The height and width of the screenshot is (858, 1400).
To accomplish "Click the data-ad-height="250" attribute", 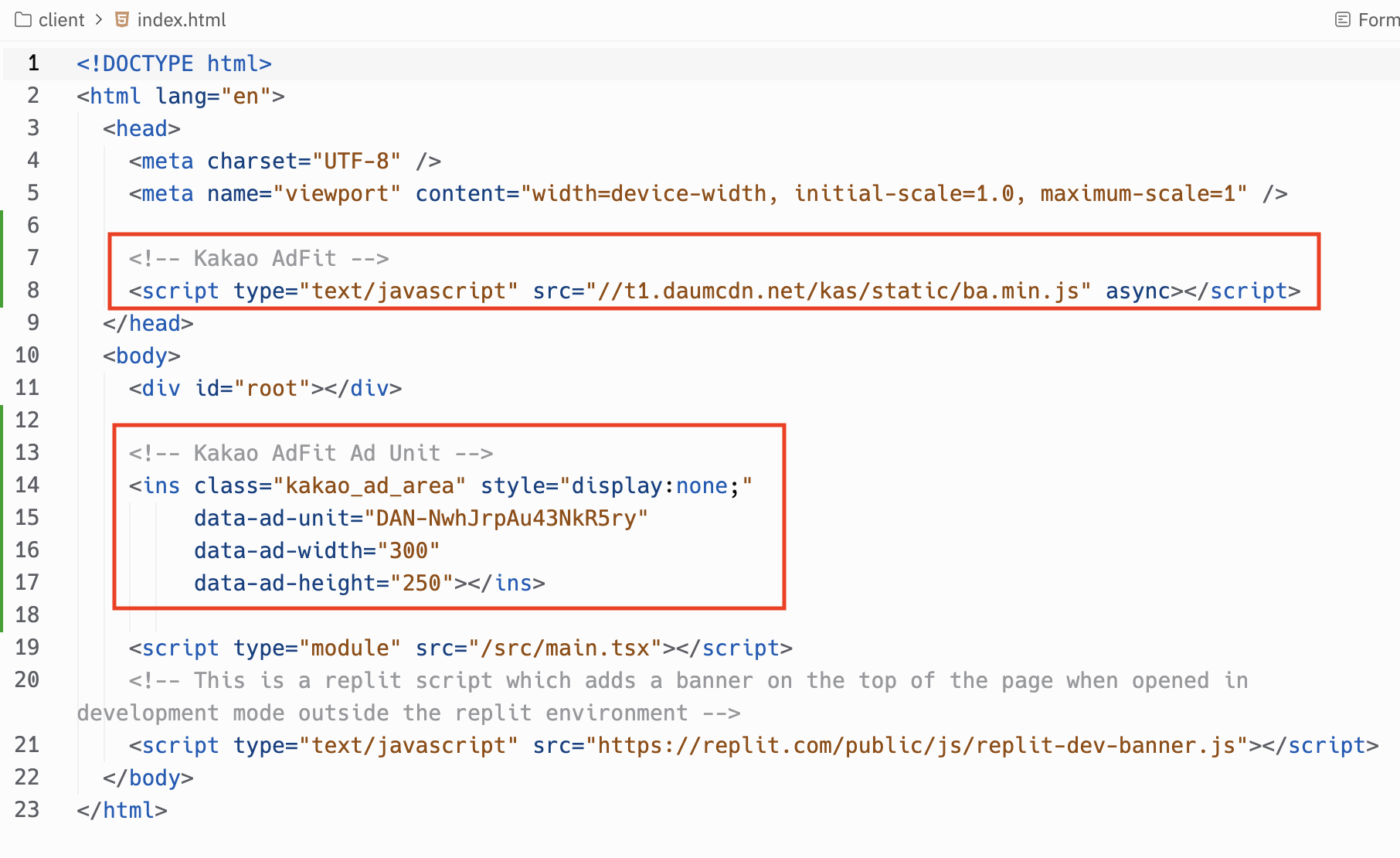I will (324, 583).
